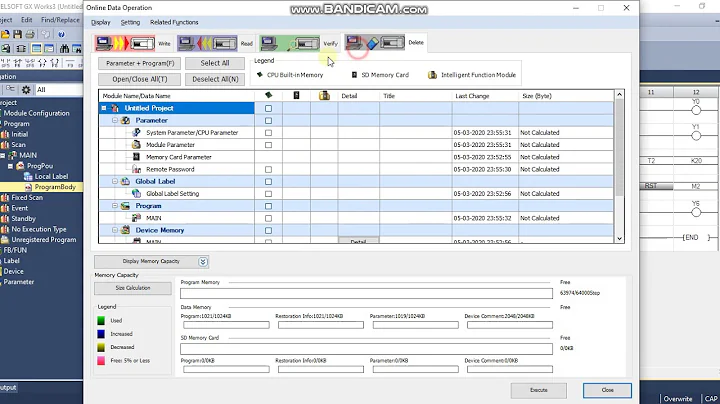Image resolution: width=720 pixels, height=404 pixels.
Task: Click the open folder icon in GX Works3 toolbar
Action: point(5,34)
